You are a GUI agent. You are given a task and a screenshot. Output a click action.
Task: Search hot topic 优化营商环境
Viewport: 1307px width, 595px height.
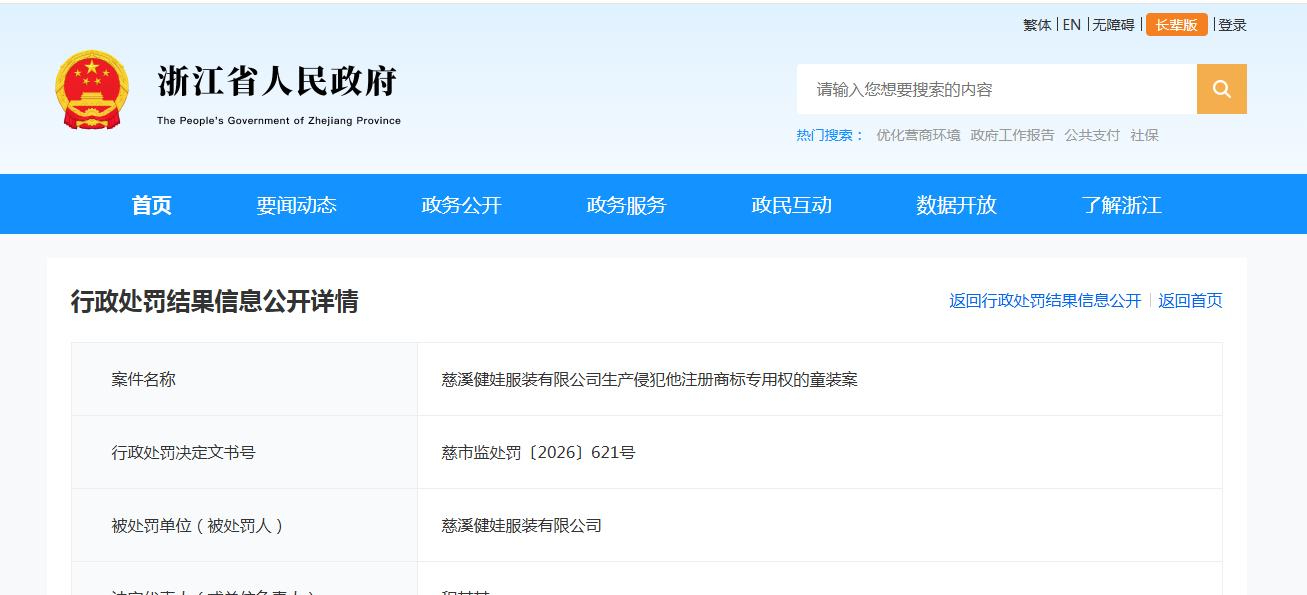918,135
